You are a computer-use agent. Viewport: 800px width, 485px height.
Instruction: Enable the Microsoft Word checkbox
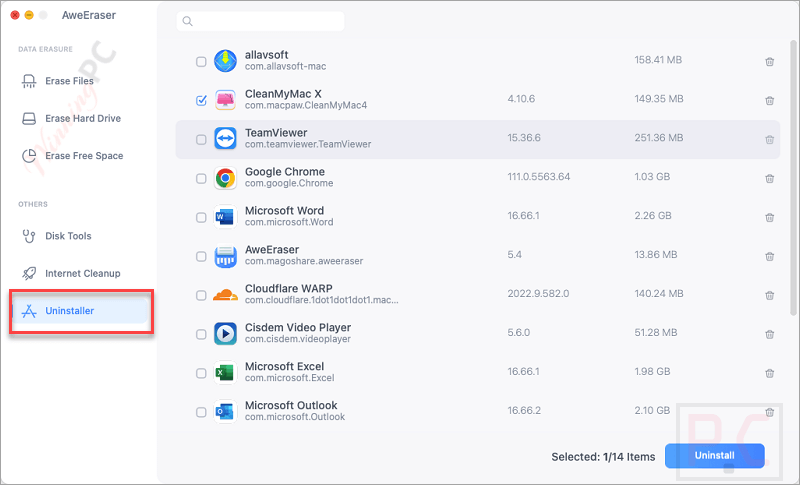201,217
